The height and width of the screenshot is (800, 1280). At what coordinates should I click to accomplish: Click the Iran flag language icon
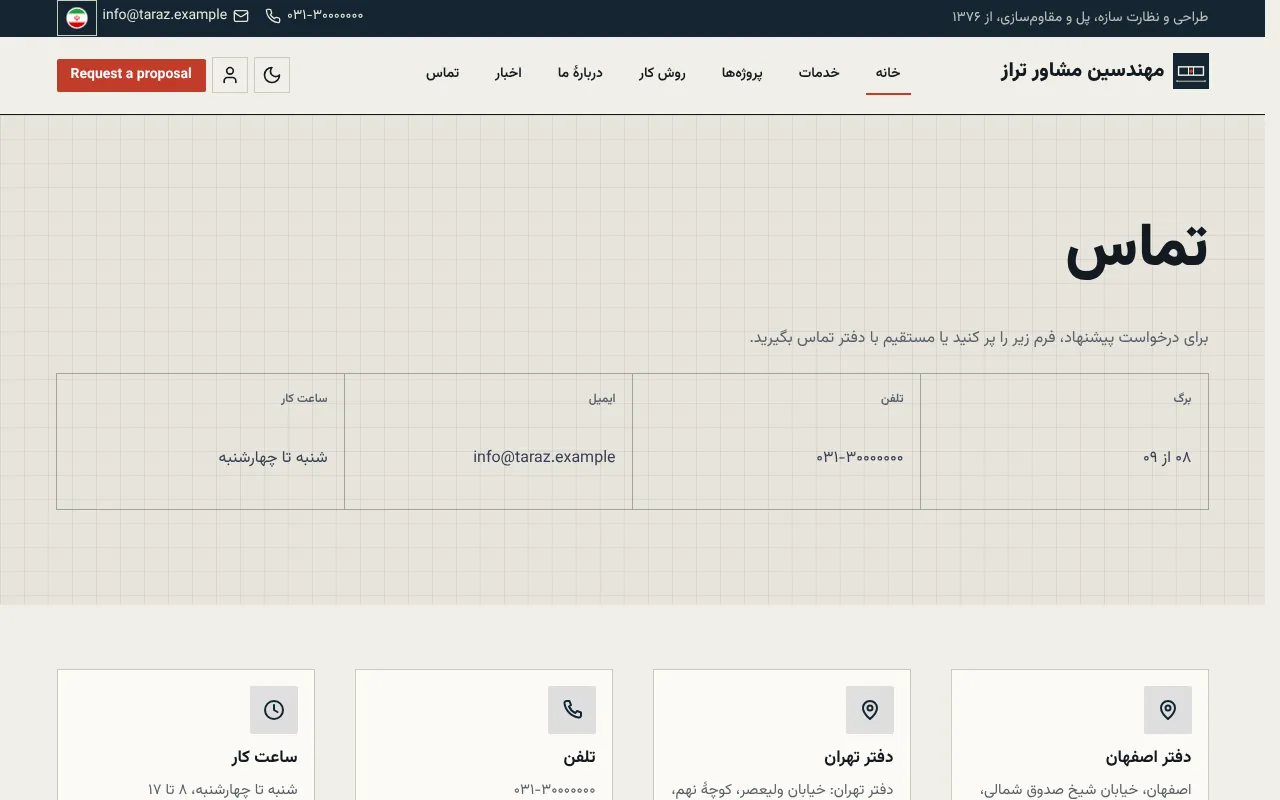tap(77, 18)
